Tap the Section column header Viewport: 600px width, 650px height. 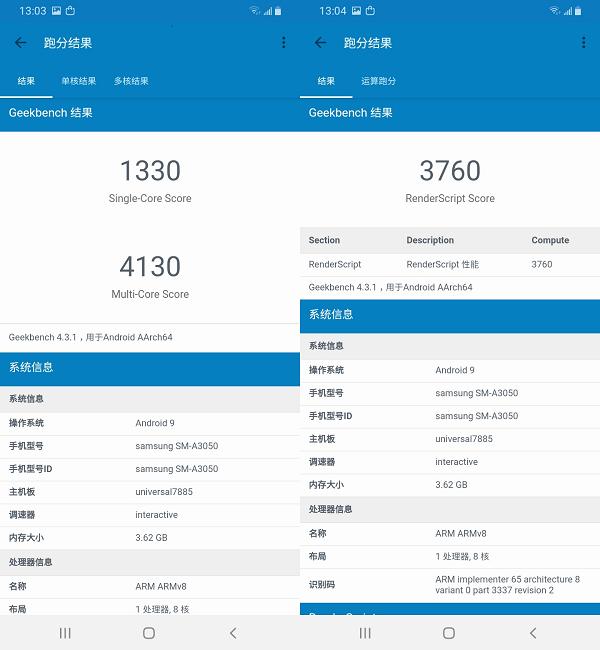pos(324,240)
